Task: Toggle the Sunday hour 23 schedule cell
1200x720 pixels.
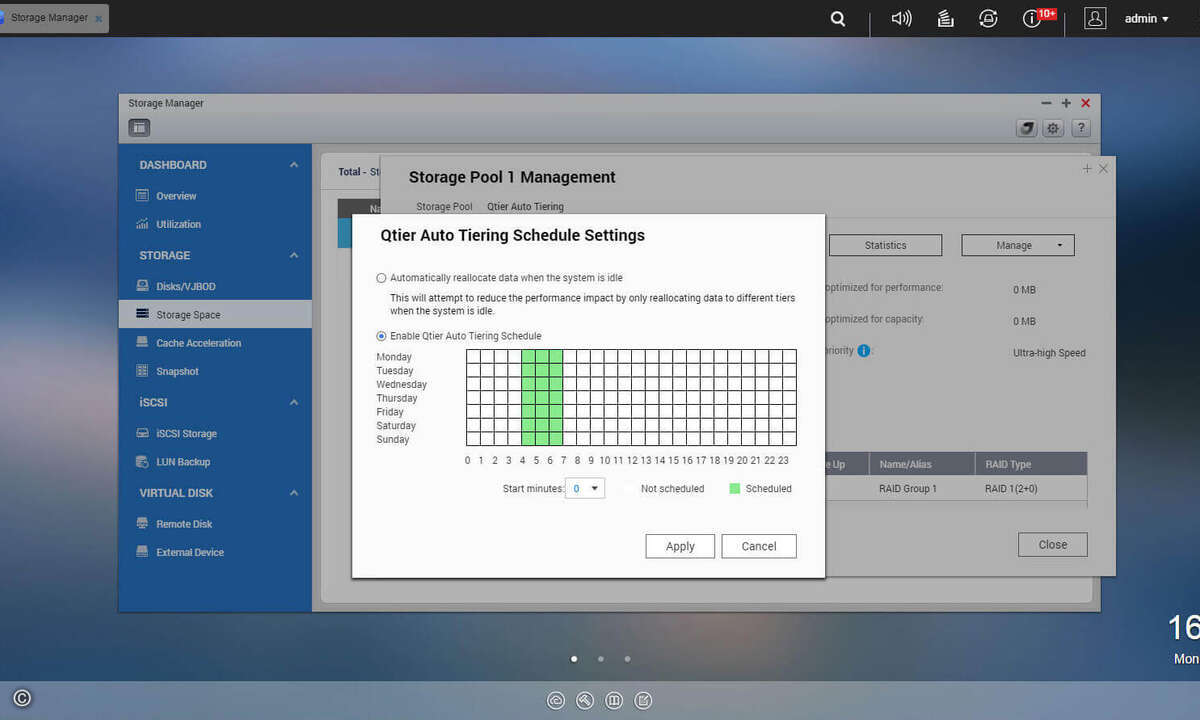Action: point(789,439)
